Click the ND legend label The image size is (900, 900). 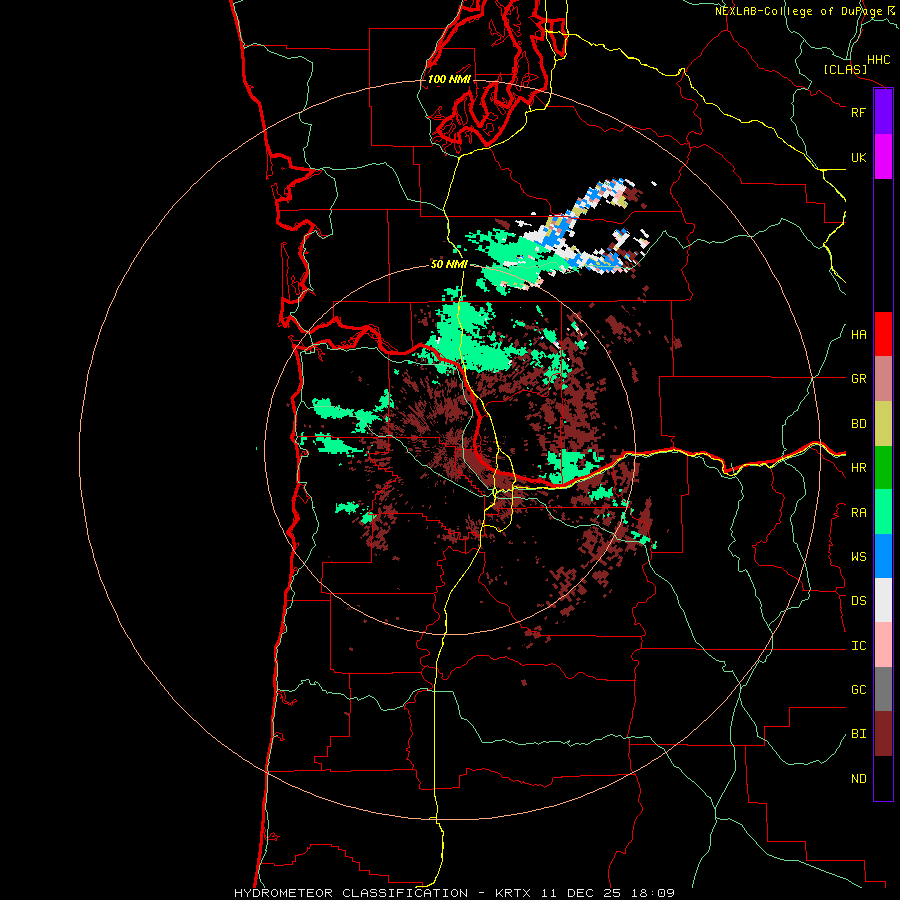point(858,779)
